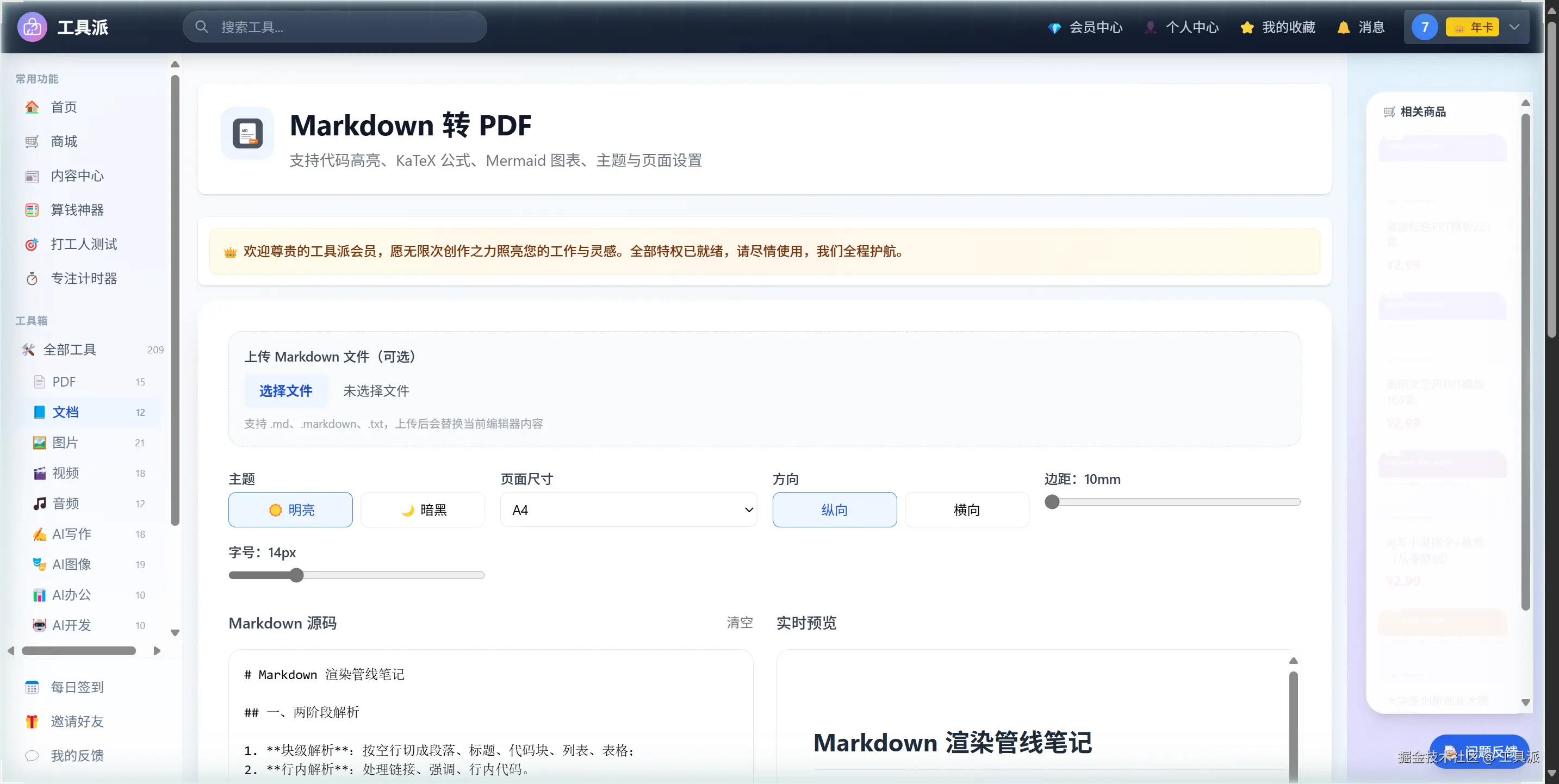The image size is (1559, 784).
Task: Open the PDF tools category
Action: [89, 382]
